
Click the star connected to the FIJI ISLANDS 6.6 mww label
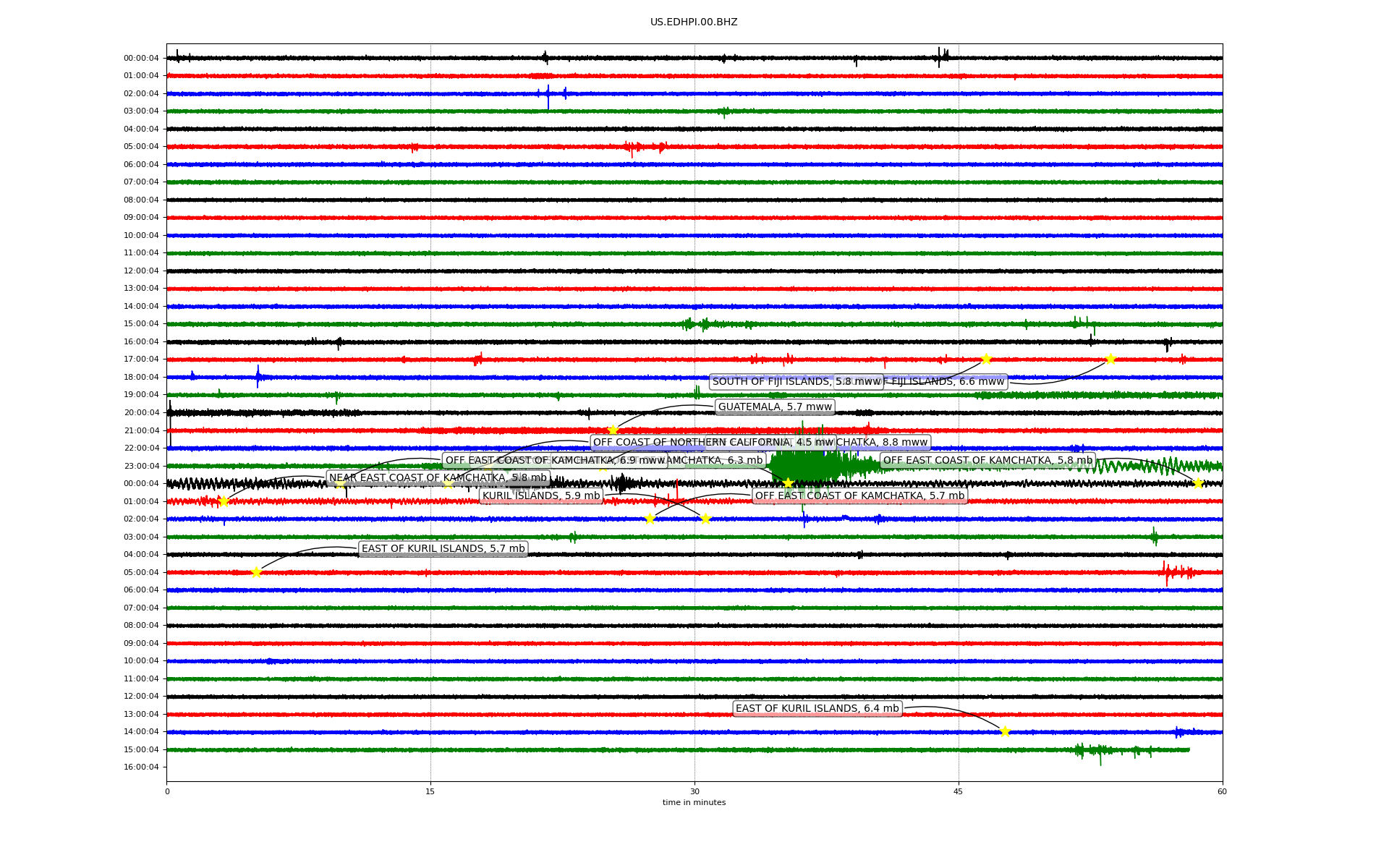pos(1110,359)
